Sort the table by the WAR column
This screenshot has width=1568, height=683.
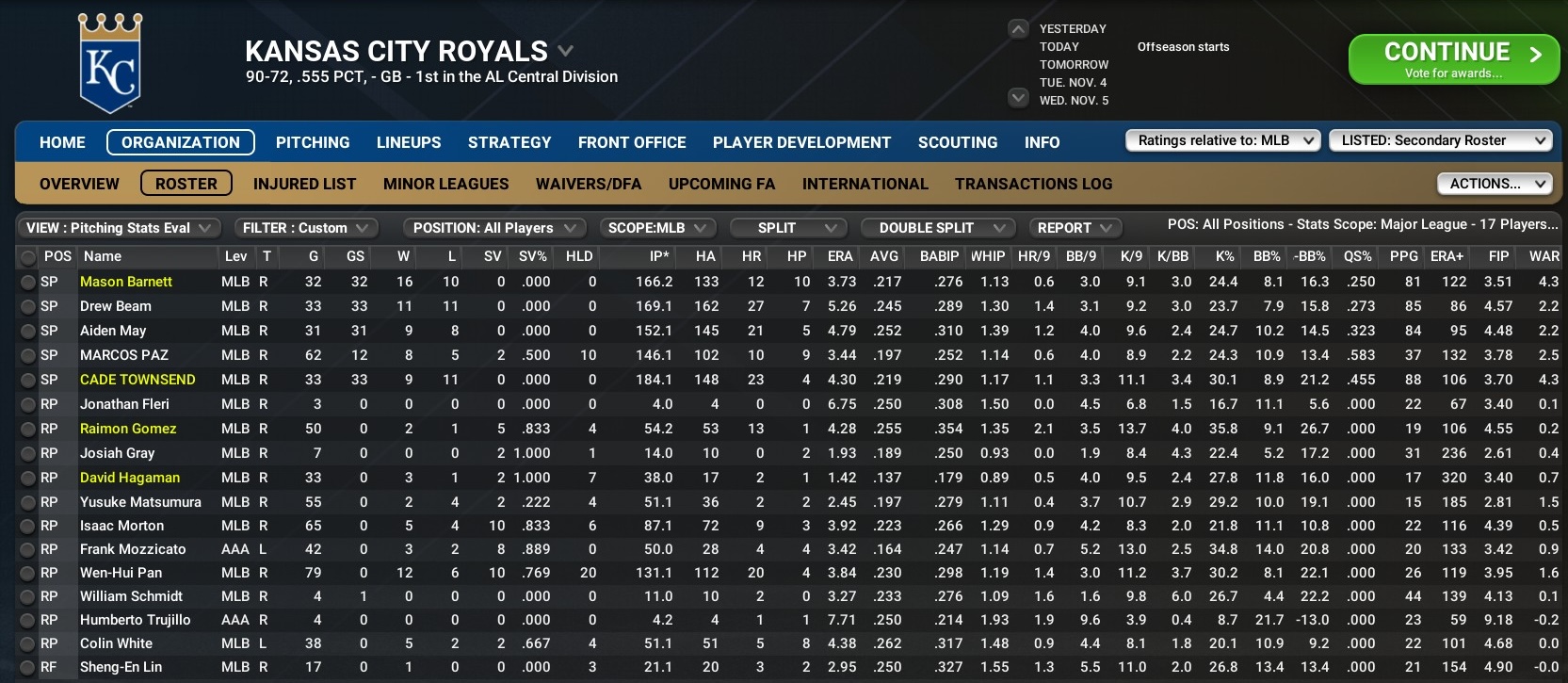click(x=1544, y=256)
